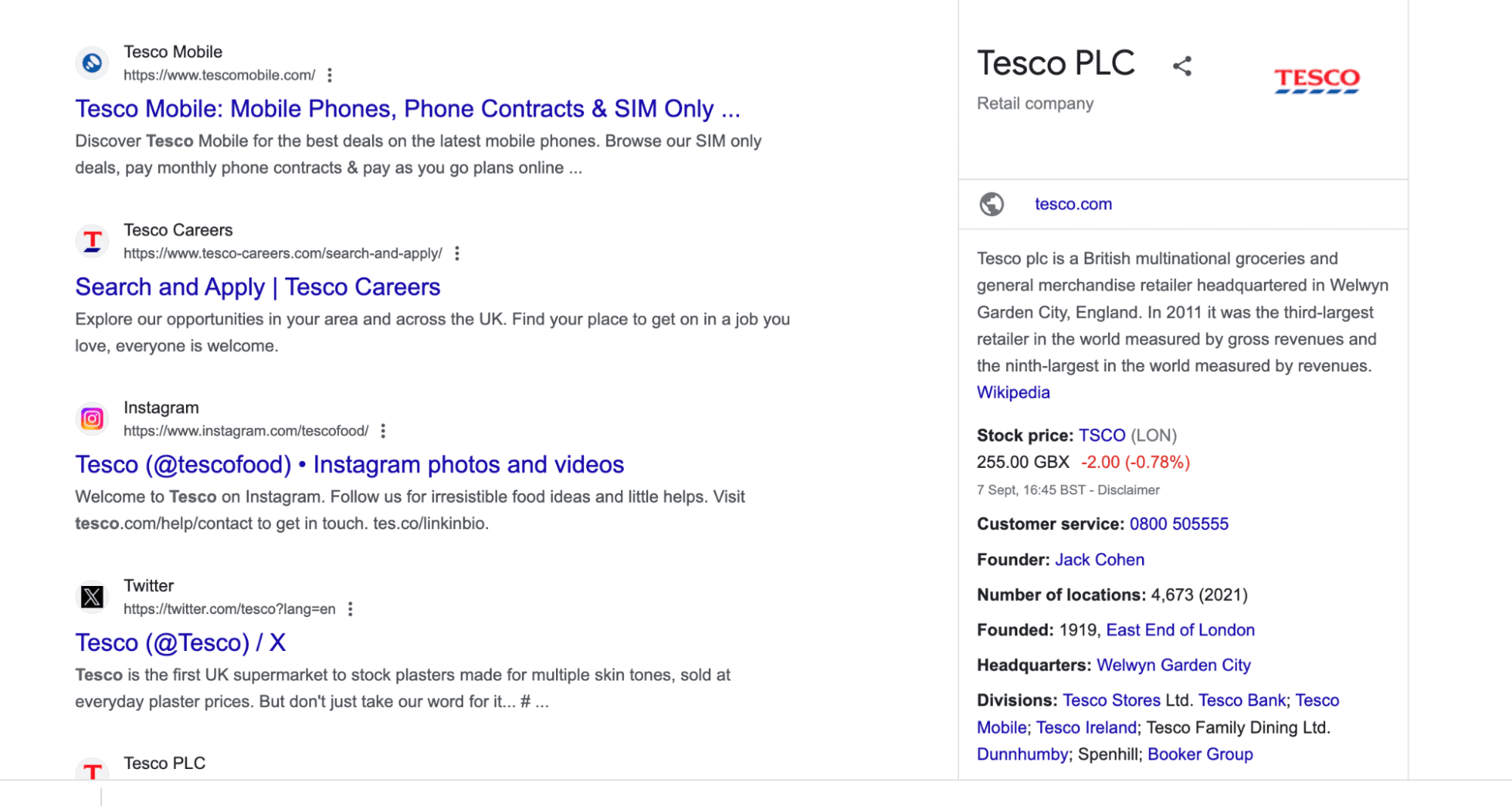Open more options for Instagram result
The height and width of the screenshot is (806, 1512).
coord(383,431)
